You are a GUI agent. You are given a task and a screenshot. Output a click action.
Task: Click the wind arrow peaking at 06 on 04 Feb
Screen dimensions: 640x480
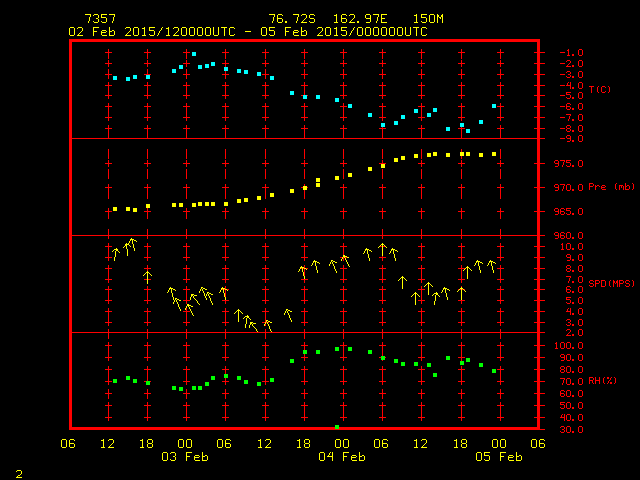click(x=382, y=250)
